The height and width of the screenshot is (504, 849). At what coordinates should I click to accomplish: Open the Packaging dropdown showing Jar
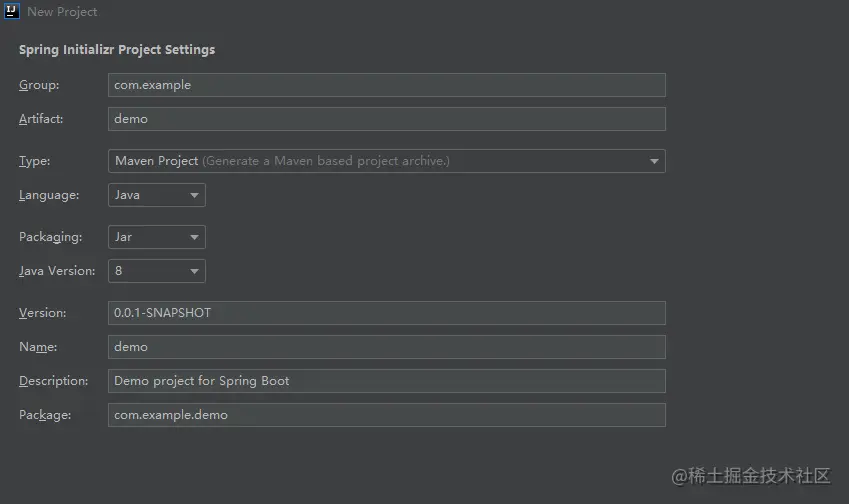click(156, 237)
